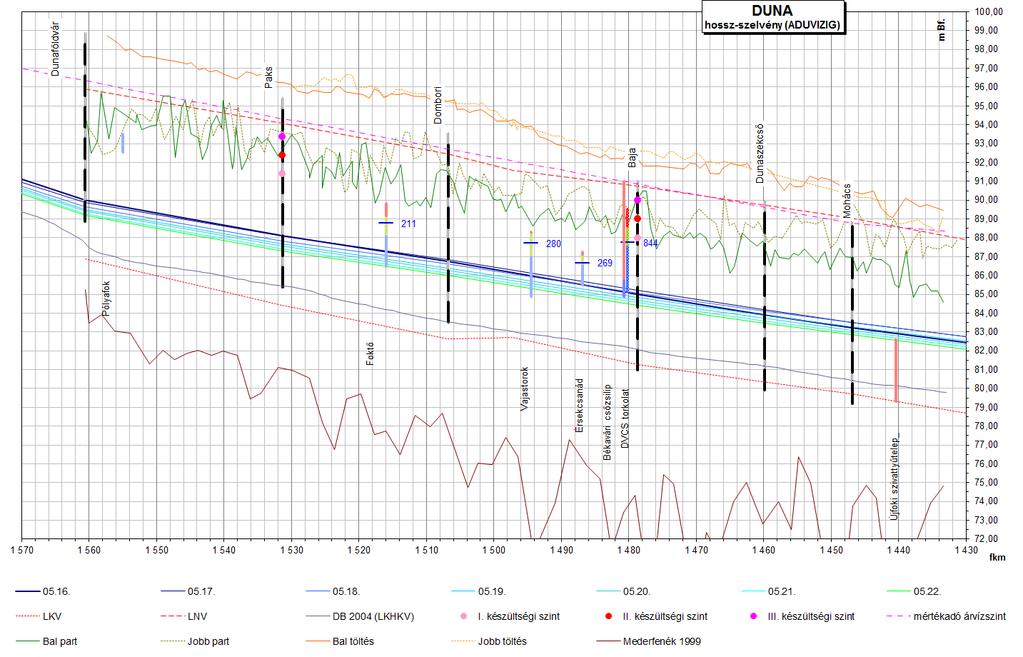Click the "100,00" vertical axis value
The height and width of the screenshot is (657, 1023).
click(x=989, y=11)
